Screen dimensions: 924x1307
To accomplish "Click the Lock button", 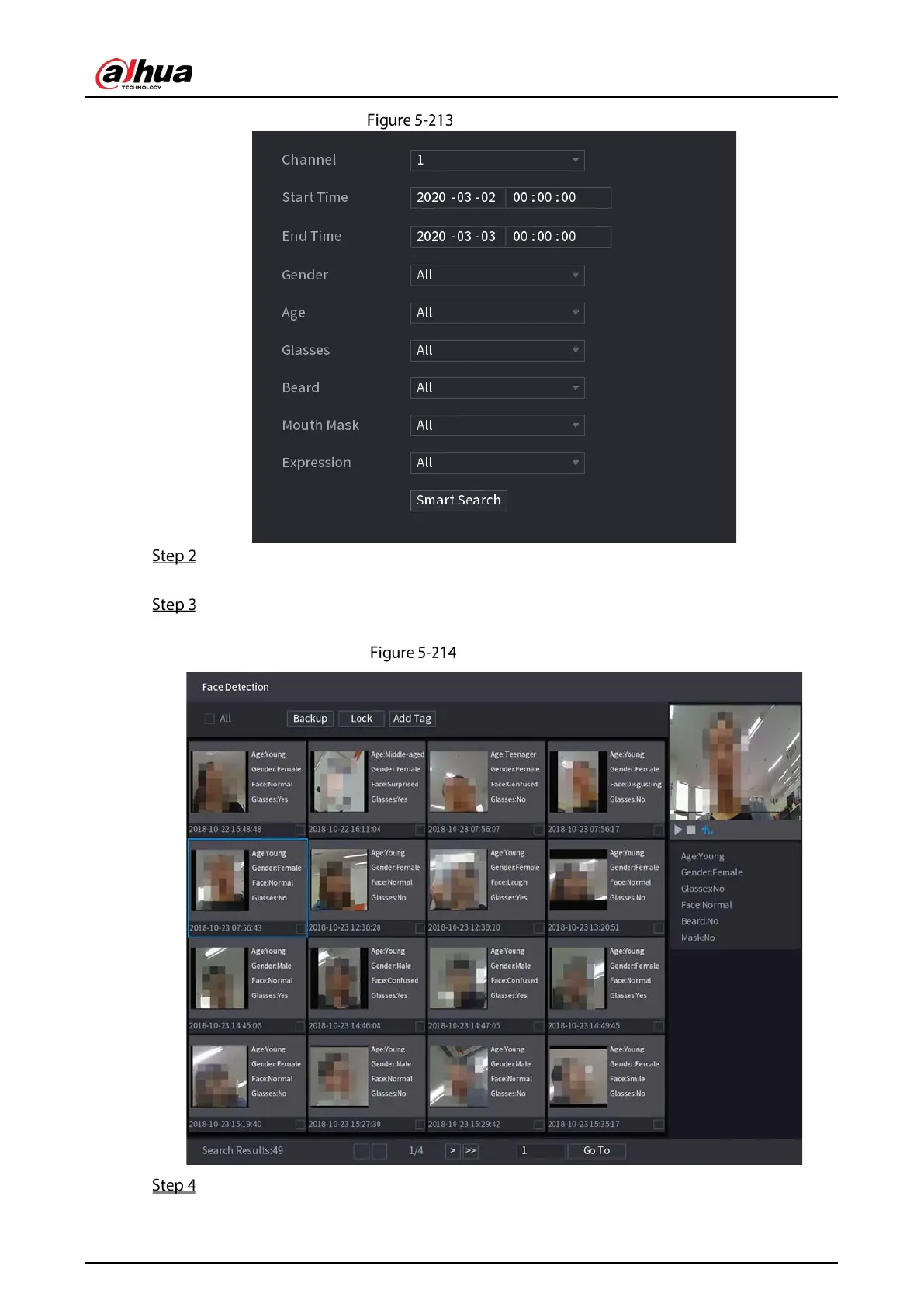I will 362,719.
